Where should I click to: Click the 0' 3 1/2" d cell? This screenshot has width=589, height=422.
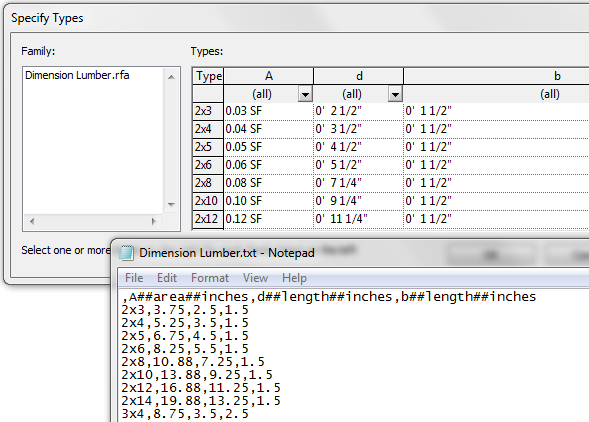coord(359,129)
